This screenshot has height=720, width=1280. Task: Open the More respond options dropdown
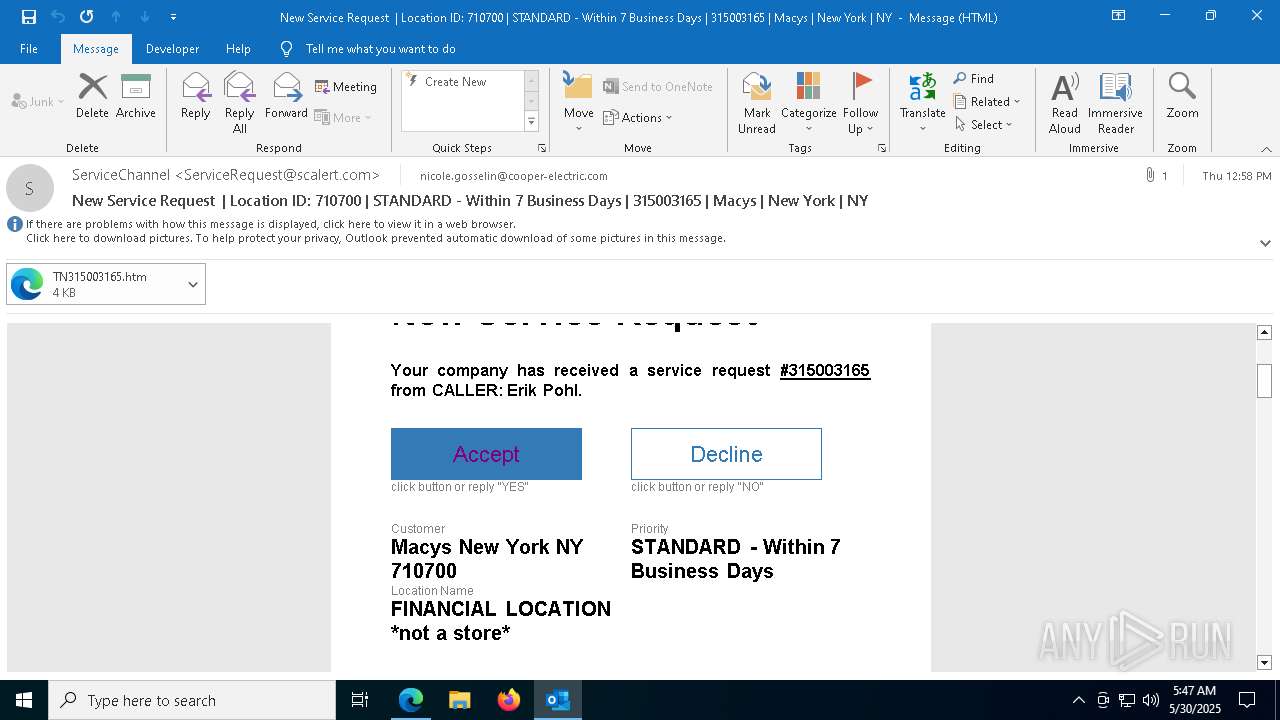click(x=343, y=117)
